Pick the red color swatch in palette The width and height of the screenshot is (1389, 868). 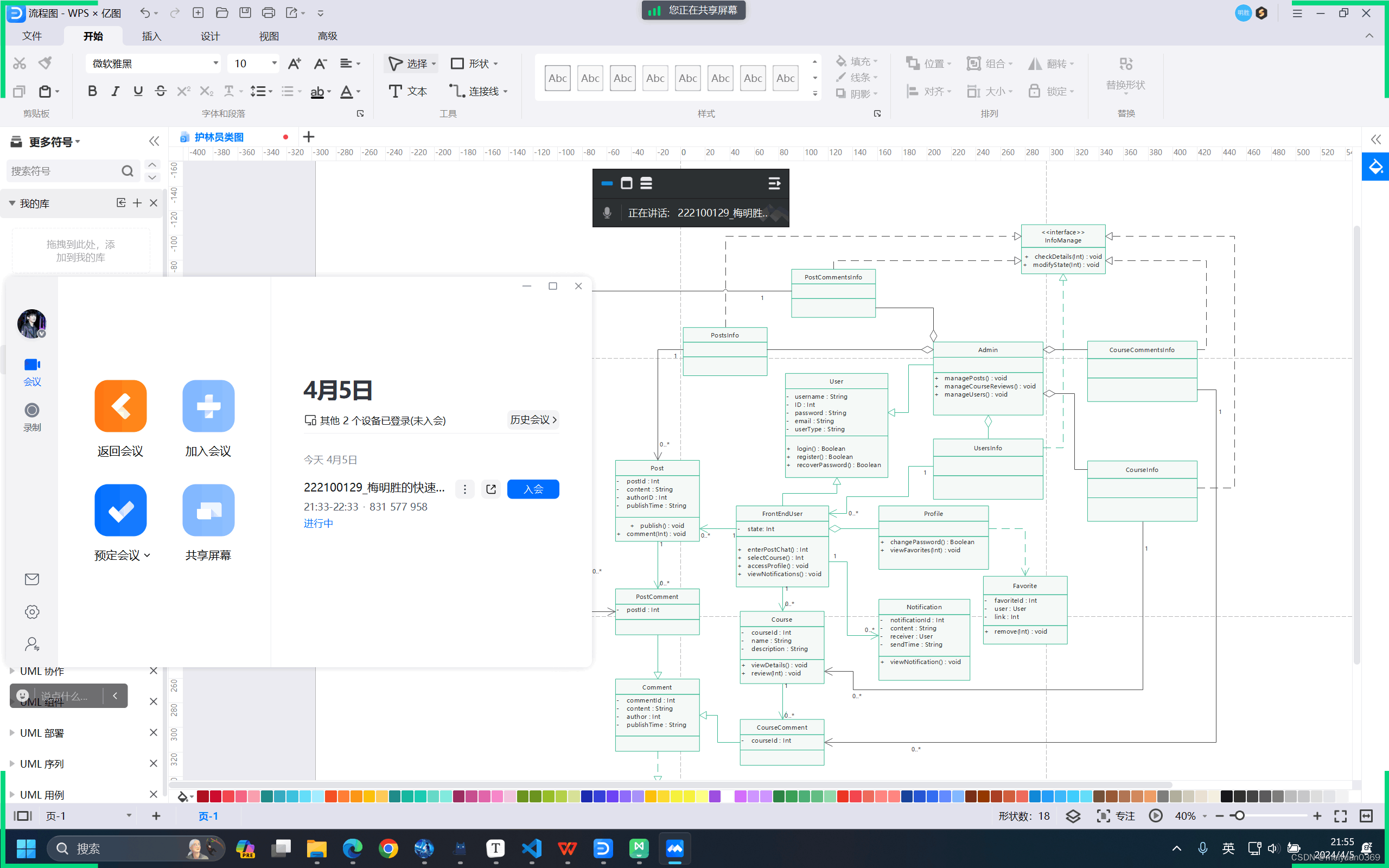click(216, 796)
